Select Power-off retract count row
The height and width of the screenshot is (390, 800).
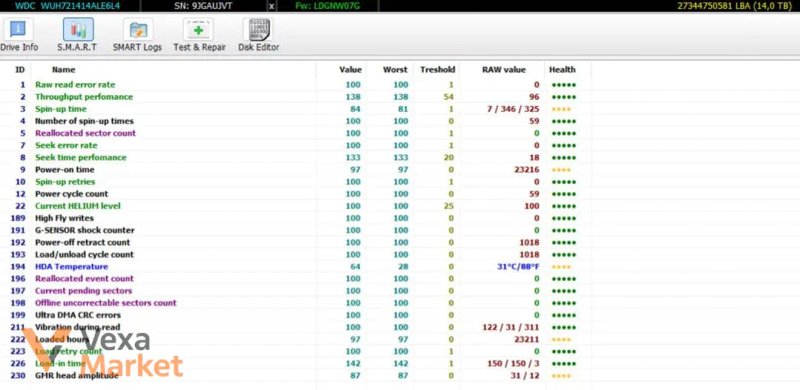[x=82, y=242]
